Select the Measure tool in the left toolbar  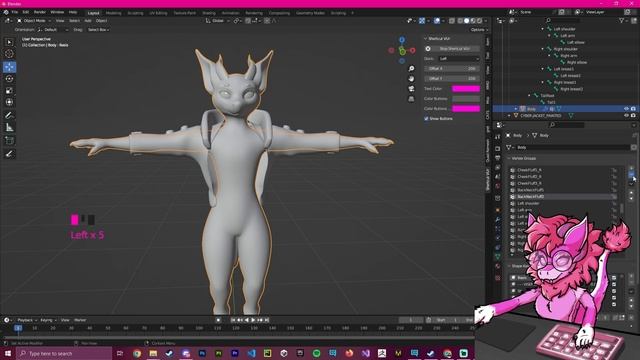(x=9, y=128)
